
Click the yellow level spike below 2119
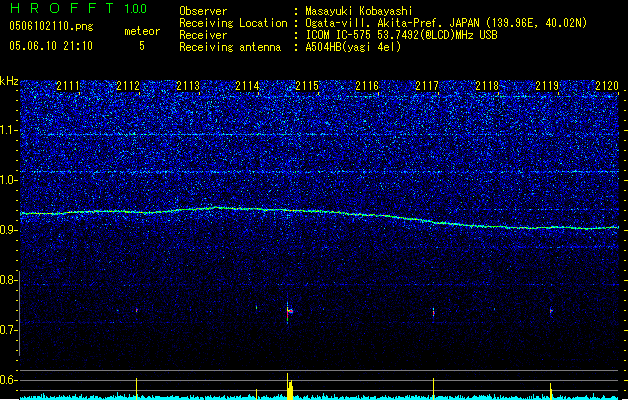pyautogui.click(x=551, y=391)
